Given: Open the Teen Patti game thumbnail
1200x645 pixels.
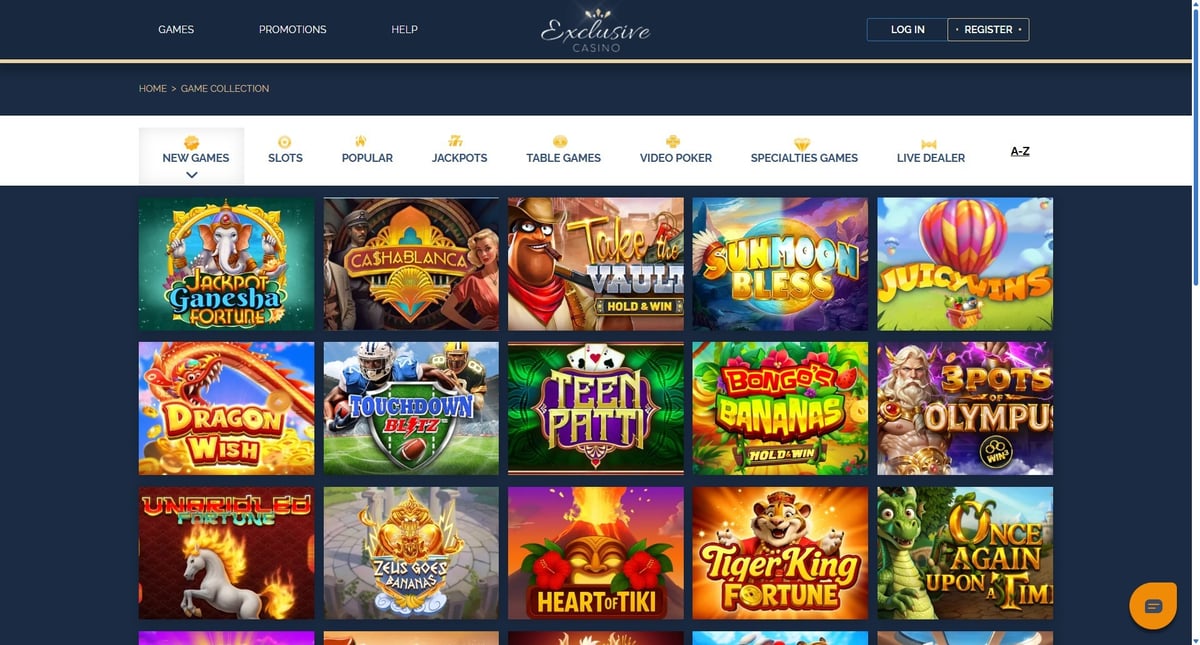Looking at the screenshot, I should pos(596,408).
